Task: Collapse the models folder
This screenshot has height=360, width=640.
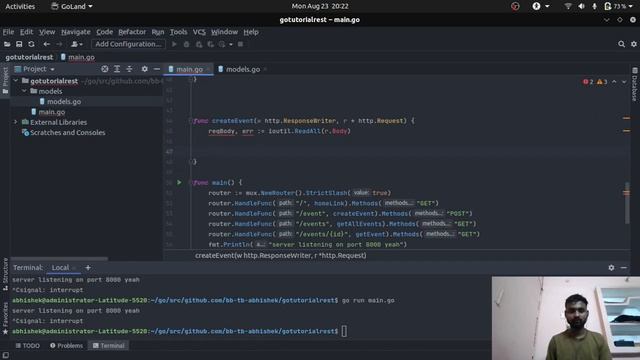Action: (x=24, y=91)
